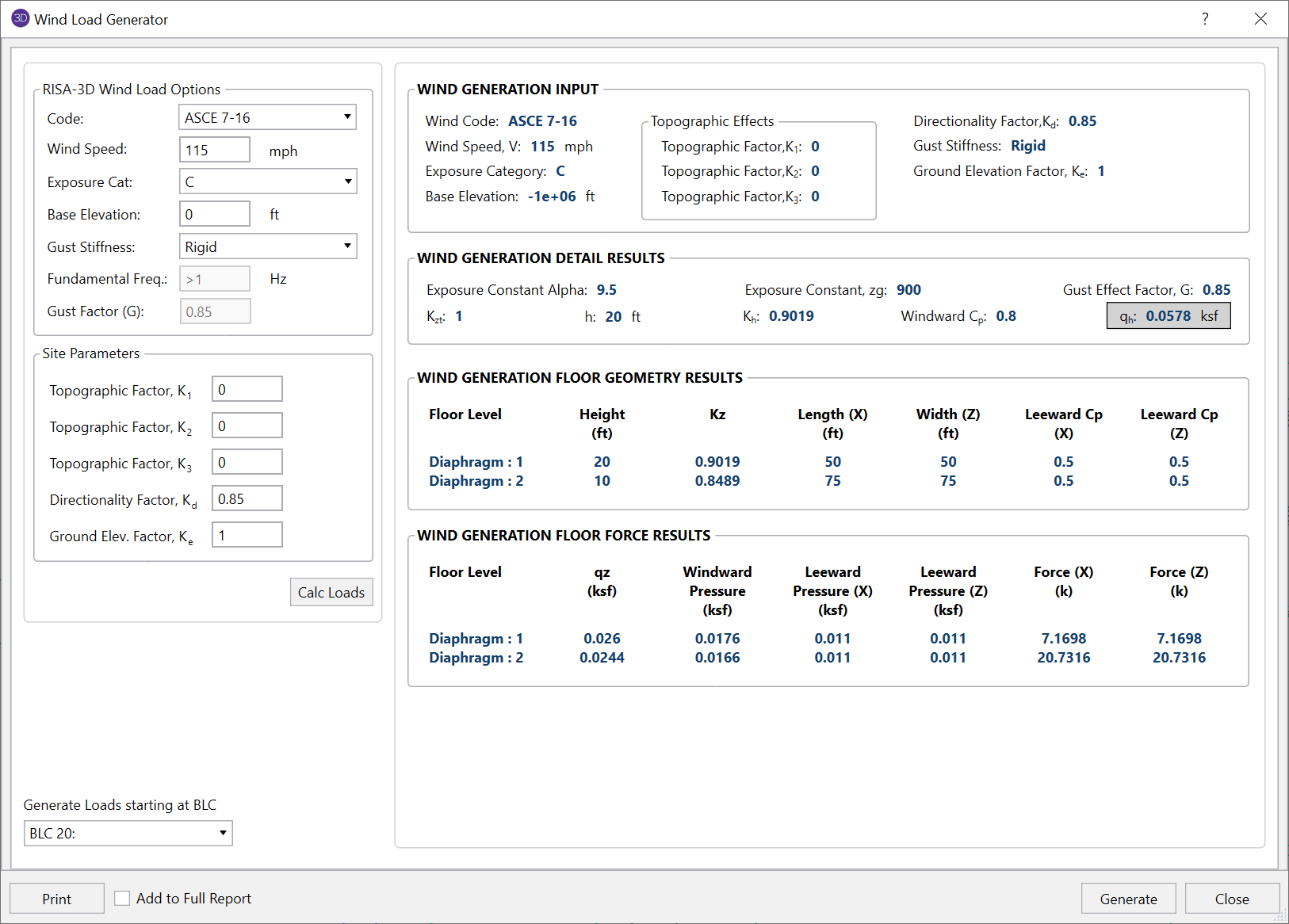Click the Base Elevation input field

pyautogui.click(x=215, y=214)
